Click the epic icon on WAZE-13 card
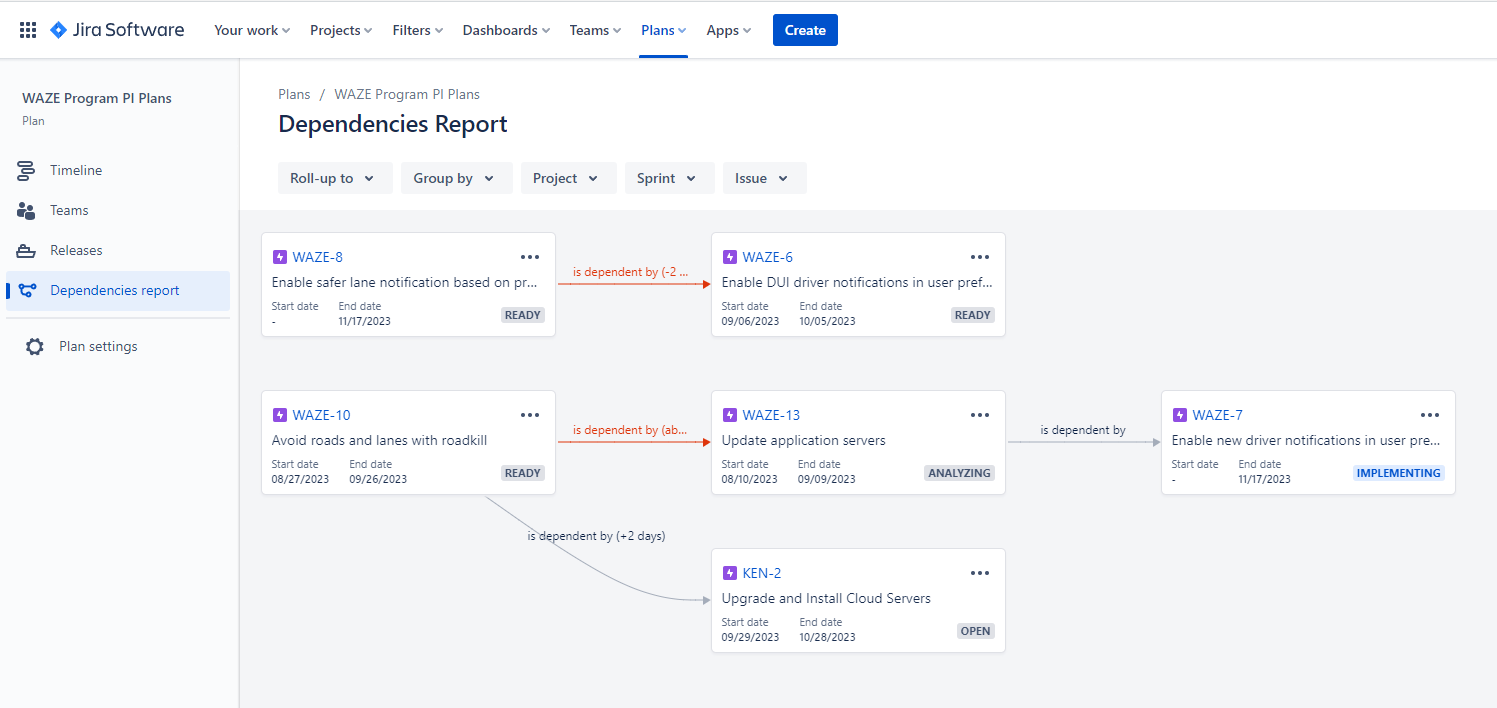Viewport: 1497px width, 708px height. click(x=730, y=415)
